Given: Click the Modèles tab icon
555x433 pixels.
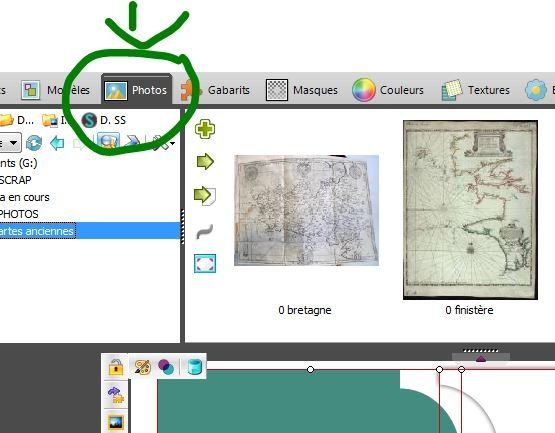Looking at the screenshot, I should click(x=30, y=90).
